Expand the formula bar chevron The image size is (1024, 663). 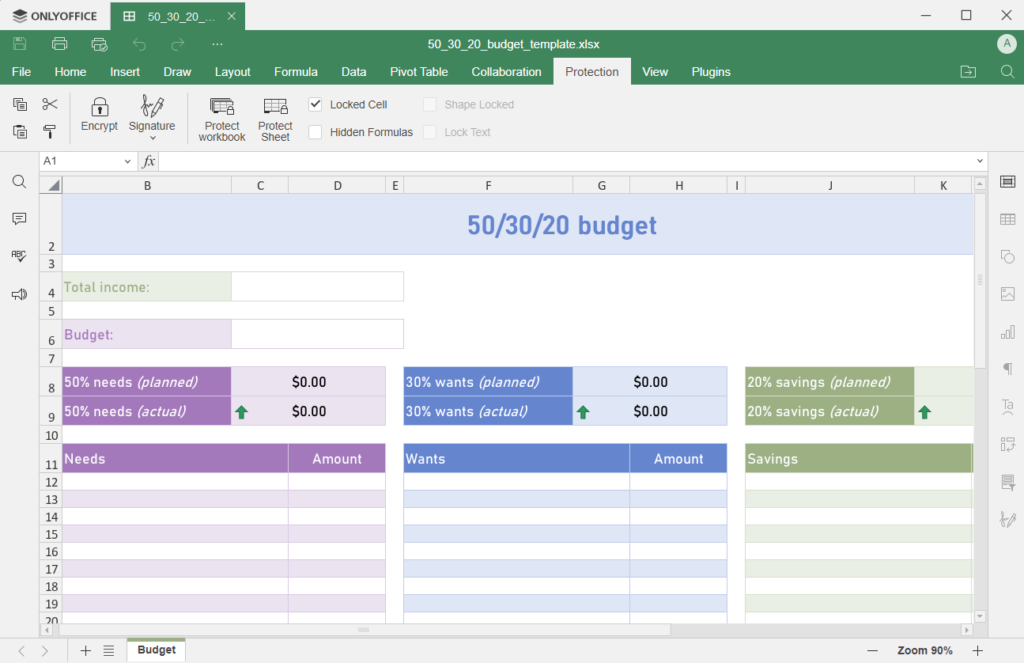click(979, 161)
